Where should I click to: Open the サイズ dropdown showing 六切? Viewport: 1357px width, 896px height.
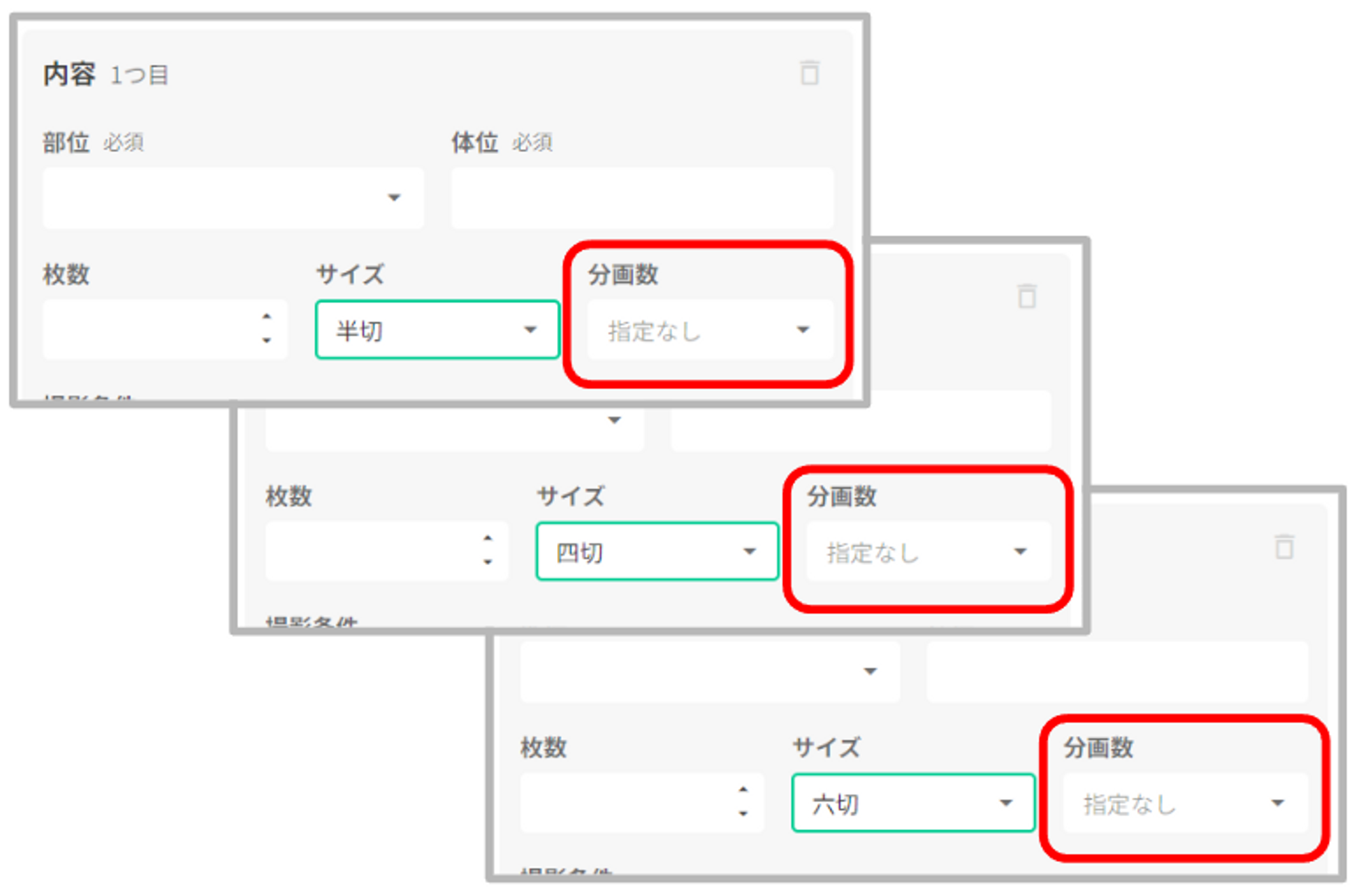coord(913,803)
